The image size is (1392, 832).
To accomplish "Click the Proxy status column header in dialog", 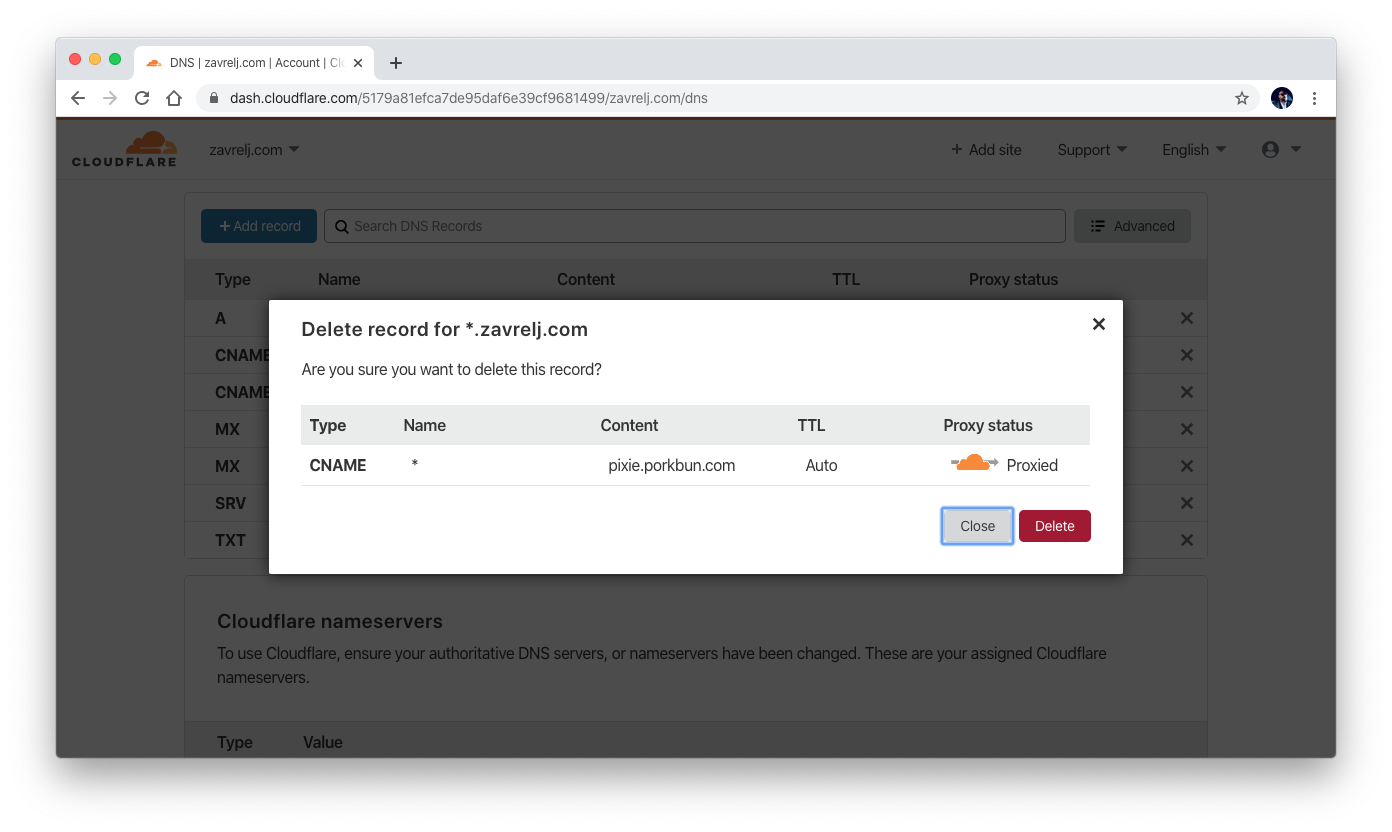I will pos(987,425).
